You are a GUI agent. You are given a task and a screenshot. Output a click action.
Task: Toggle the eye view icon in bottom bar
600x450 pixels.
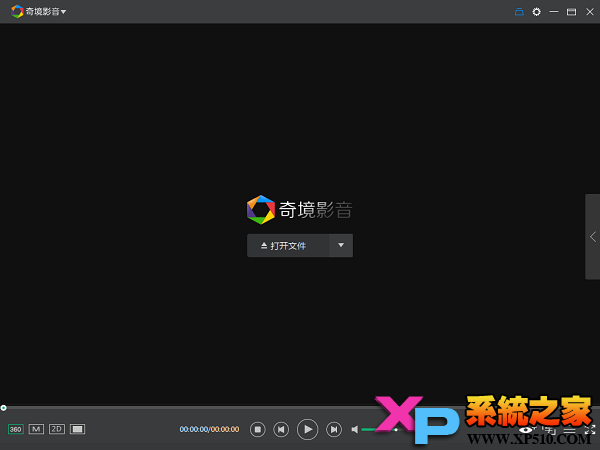coord(527,430)
